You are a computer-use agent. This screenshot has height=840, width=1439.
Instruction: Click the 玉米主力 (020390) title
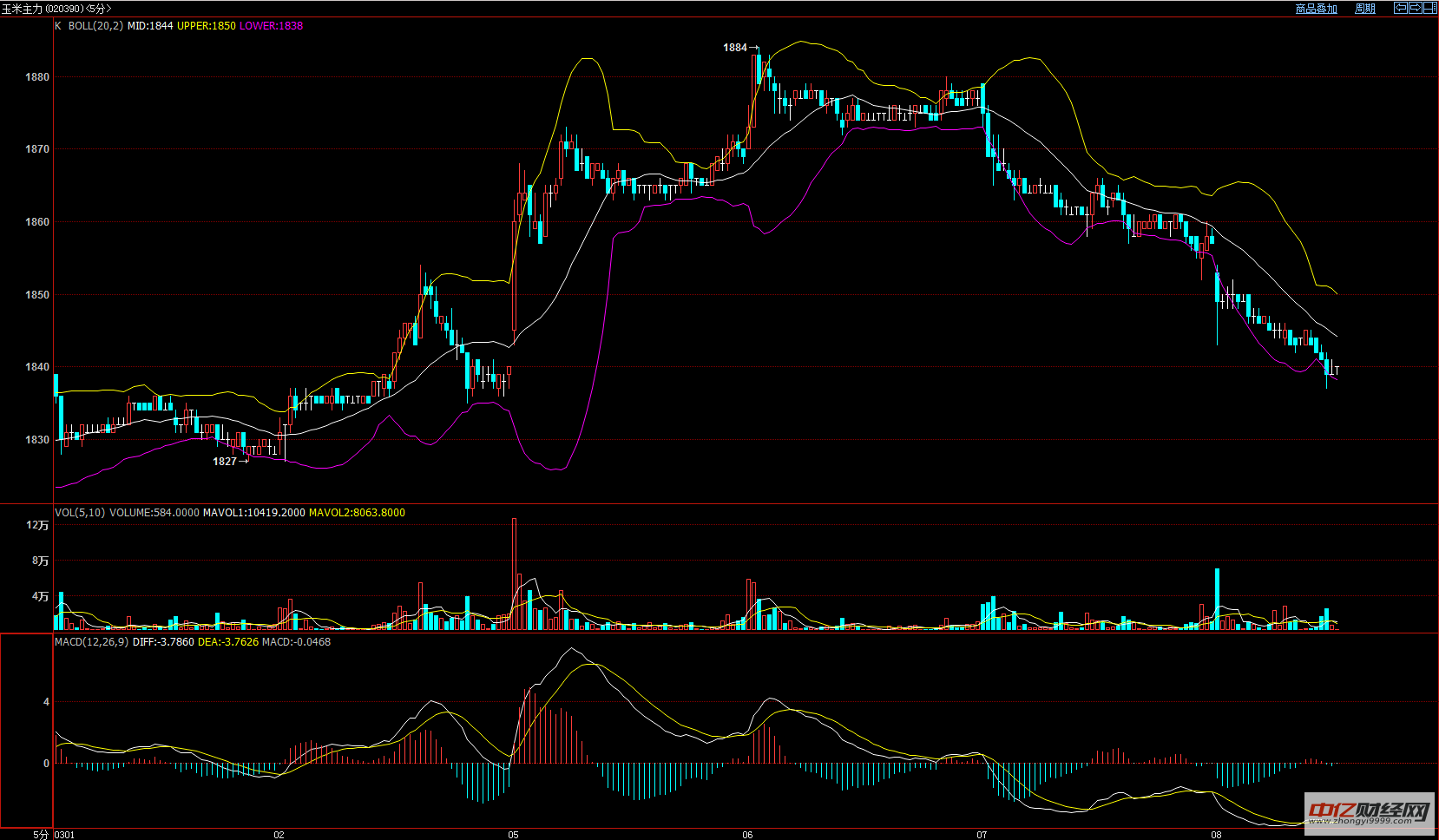click(x=43, y=9)
